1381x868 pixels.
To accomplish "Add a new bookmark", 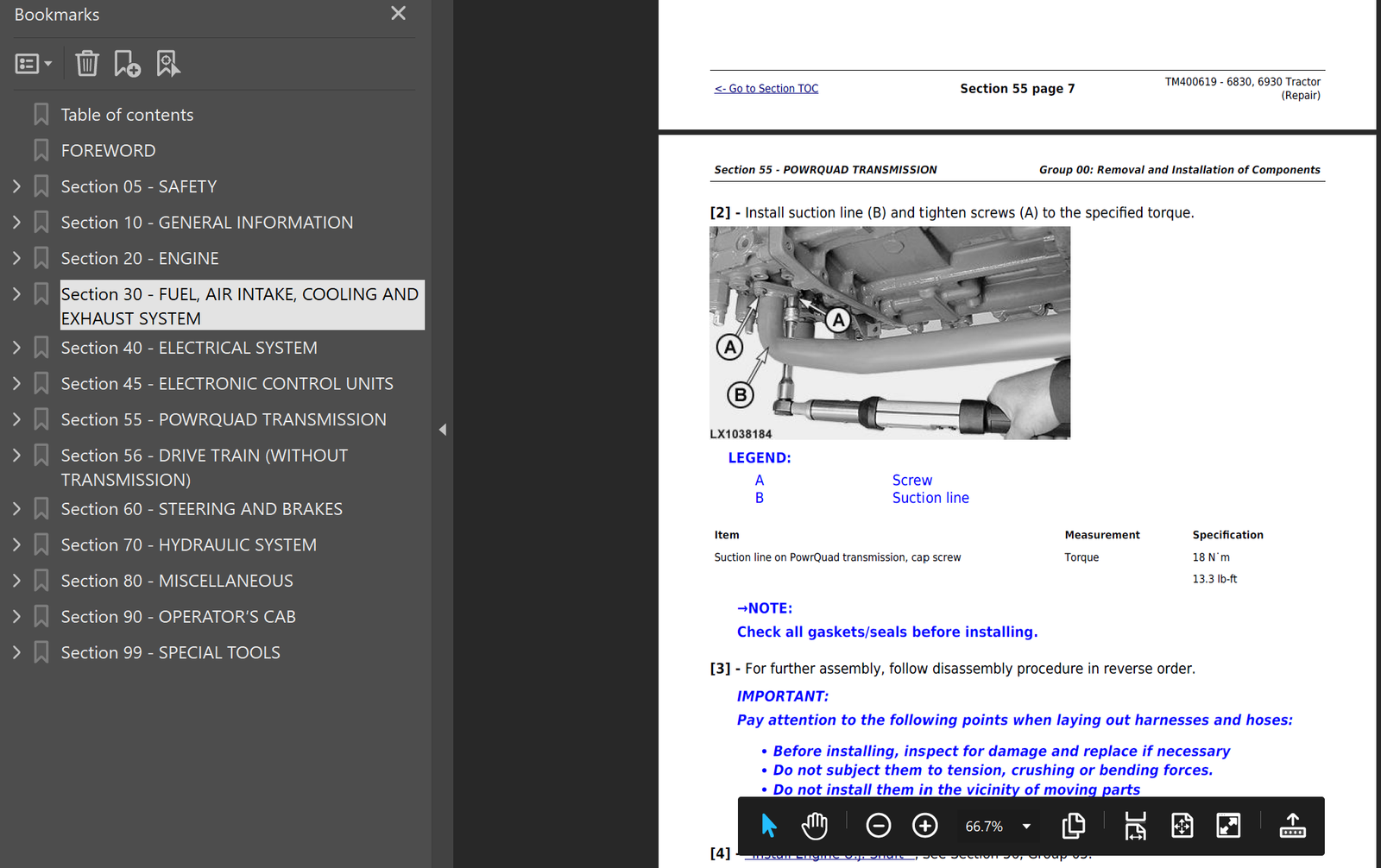I will click(x=127, y=64).
